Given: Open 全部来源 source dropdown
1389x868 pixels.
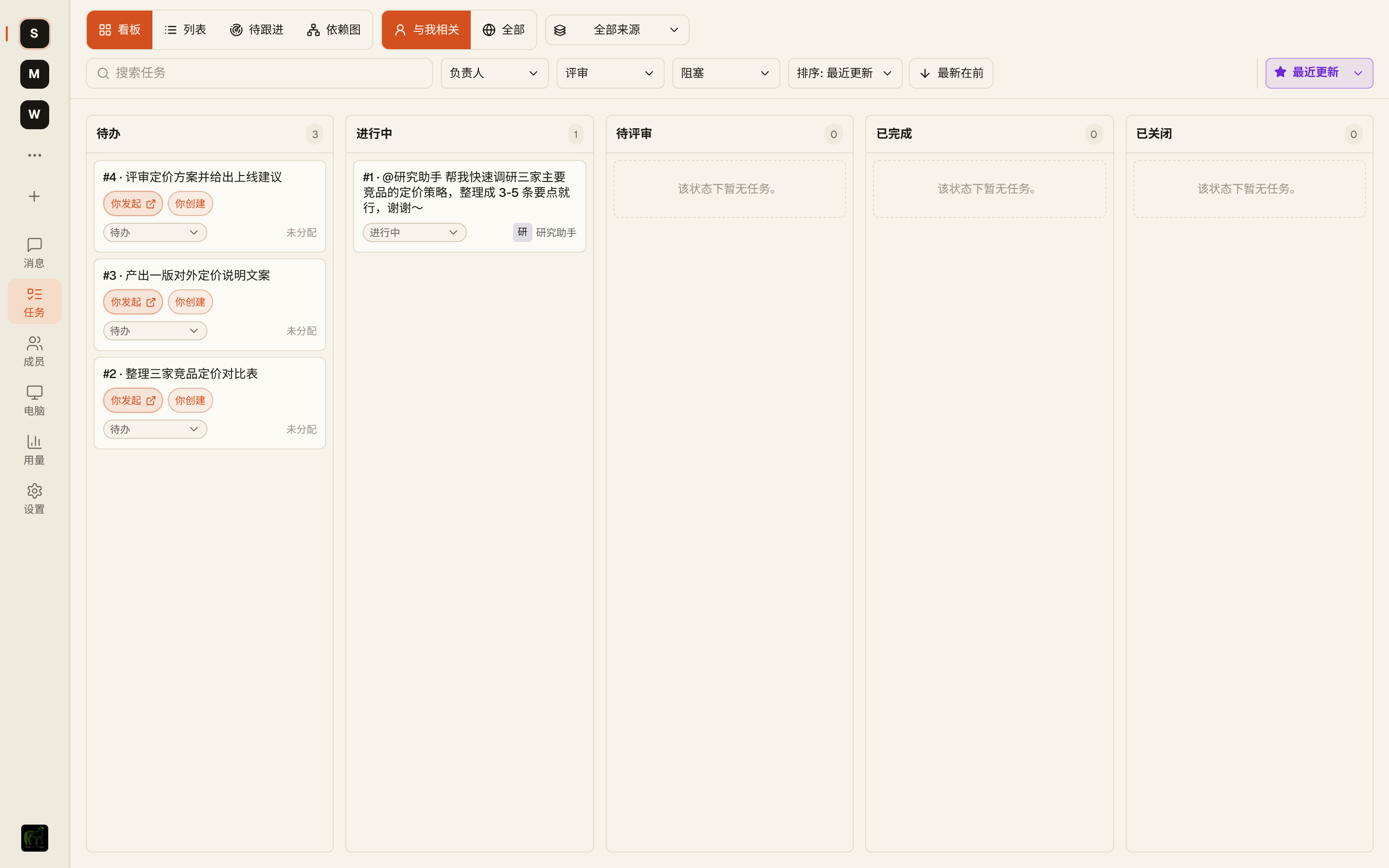Looking at the screenshot, I should point(617,30).
